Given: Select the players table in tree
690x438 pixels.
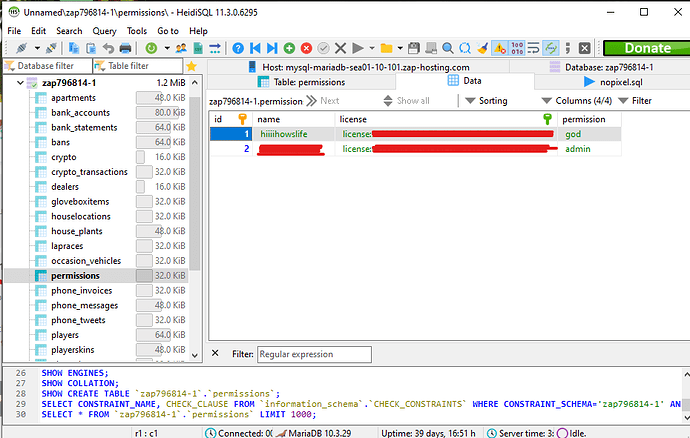Looking at the screenshot, I should point(65,335).
